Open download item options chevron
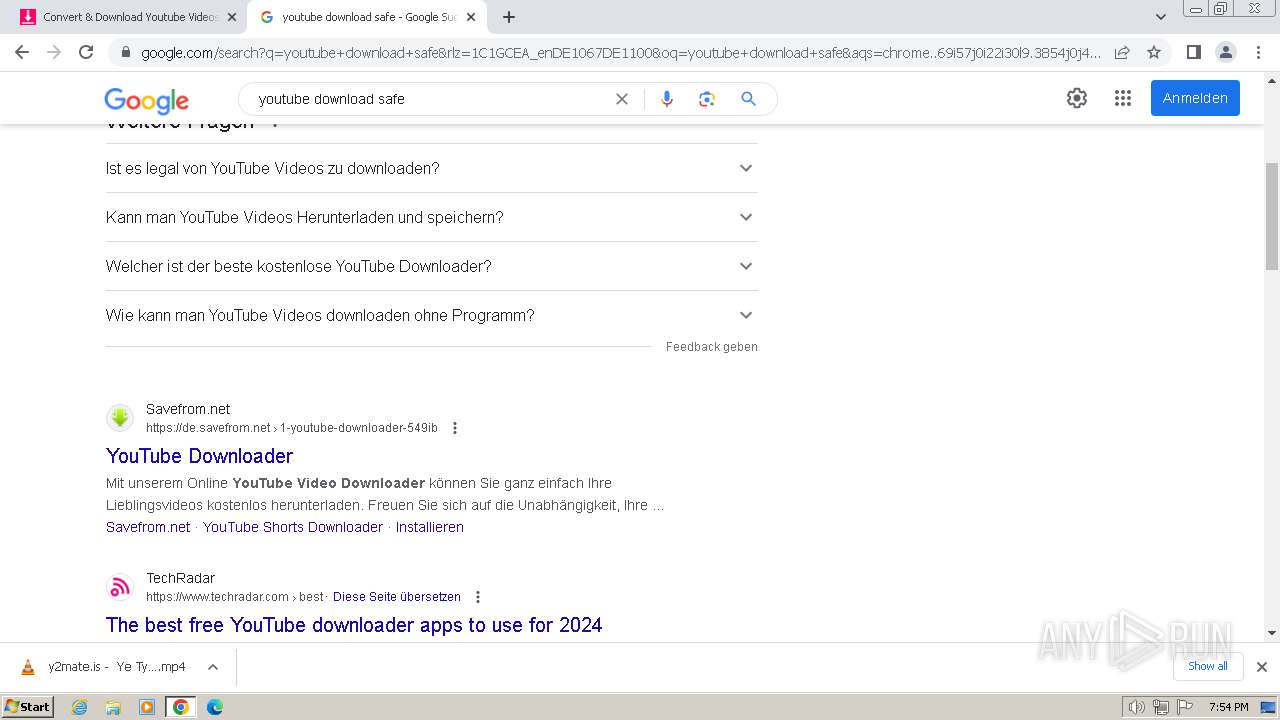This screenshot has height=720, width=1280. 213,667
